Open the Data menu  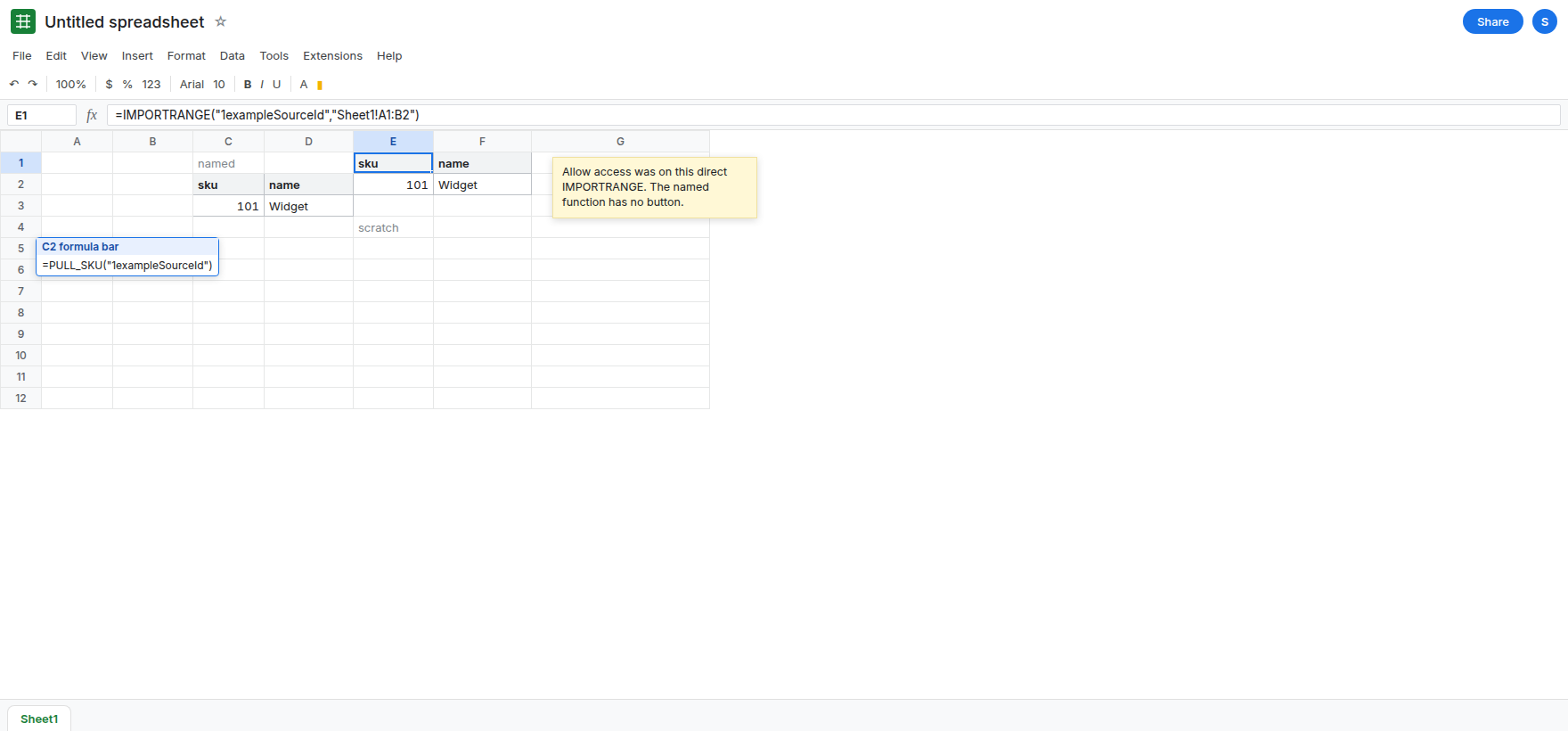pyautogui.click(x=233, y=55)
